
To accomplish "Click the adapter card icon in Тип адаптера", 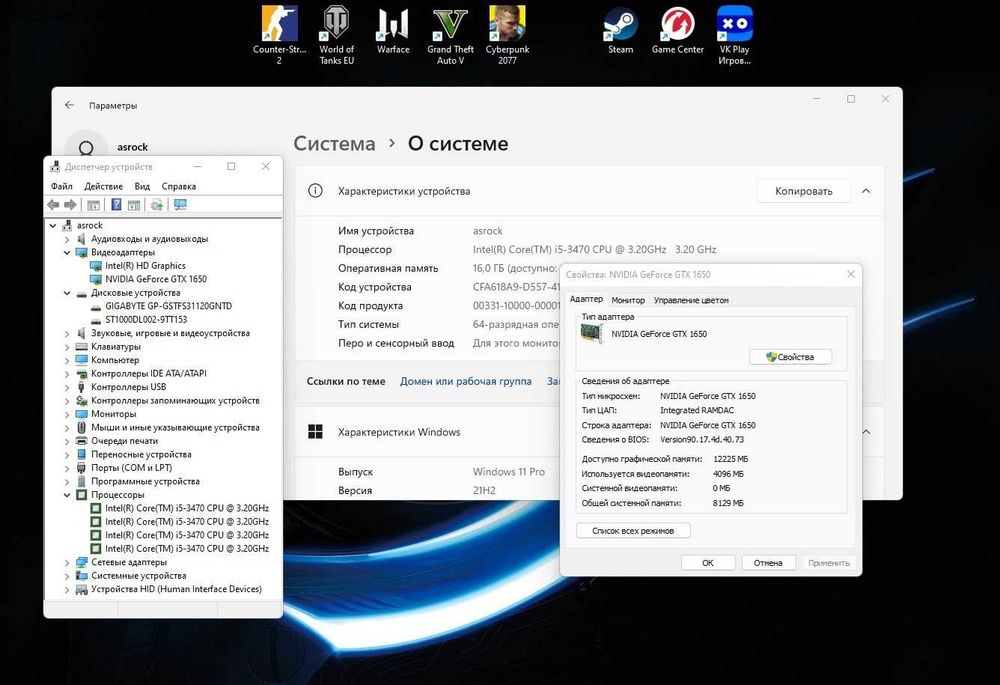I will [x=591, y=334].
